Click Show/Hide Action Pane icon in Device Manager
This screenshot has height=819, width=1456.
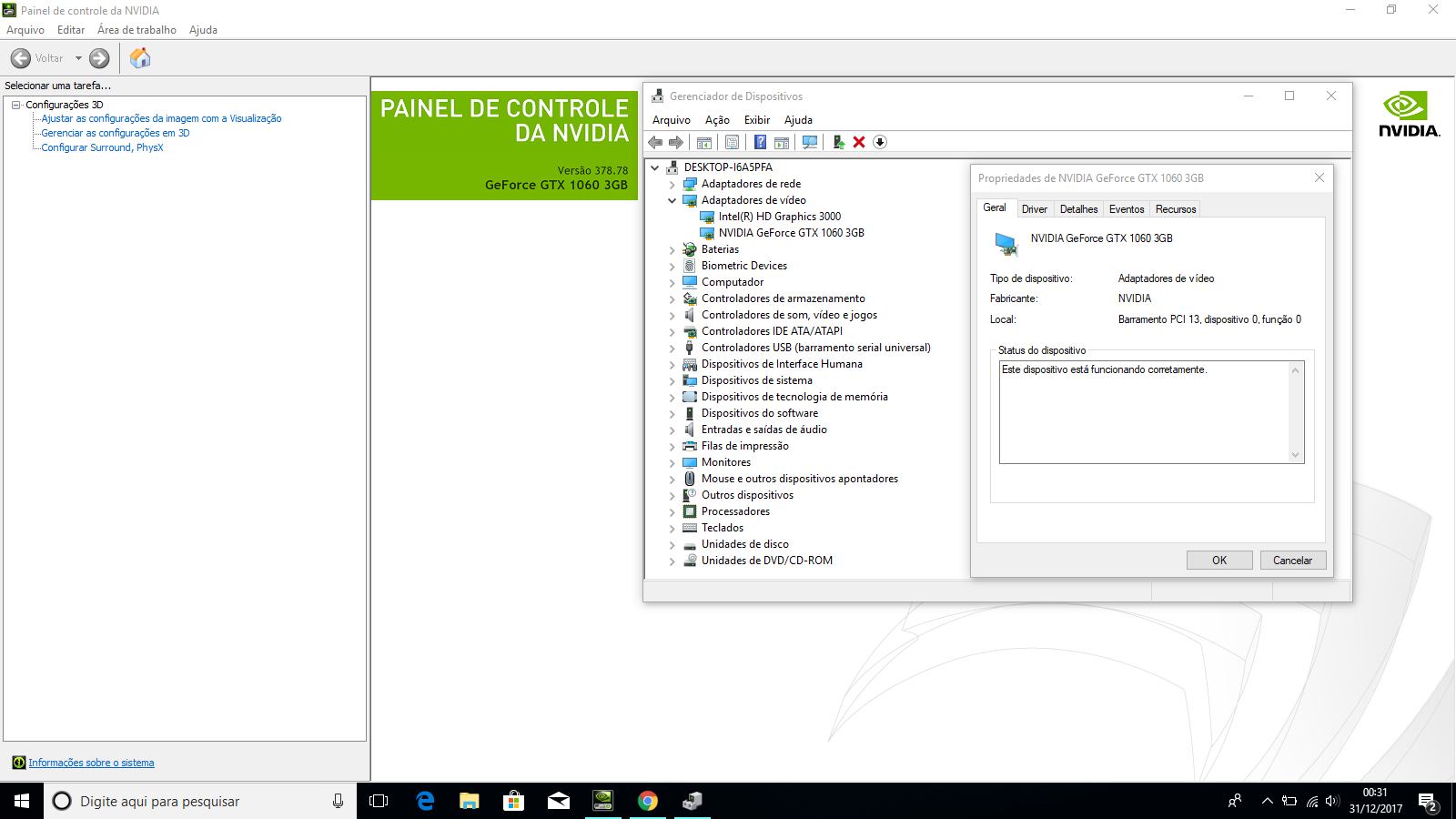782,142
